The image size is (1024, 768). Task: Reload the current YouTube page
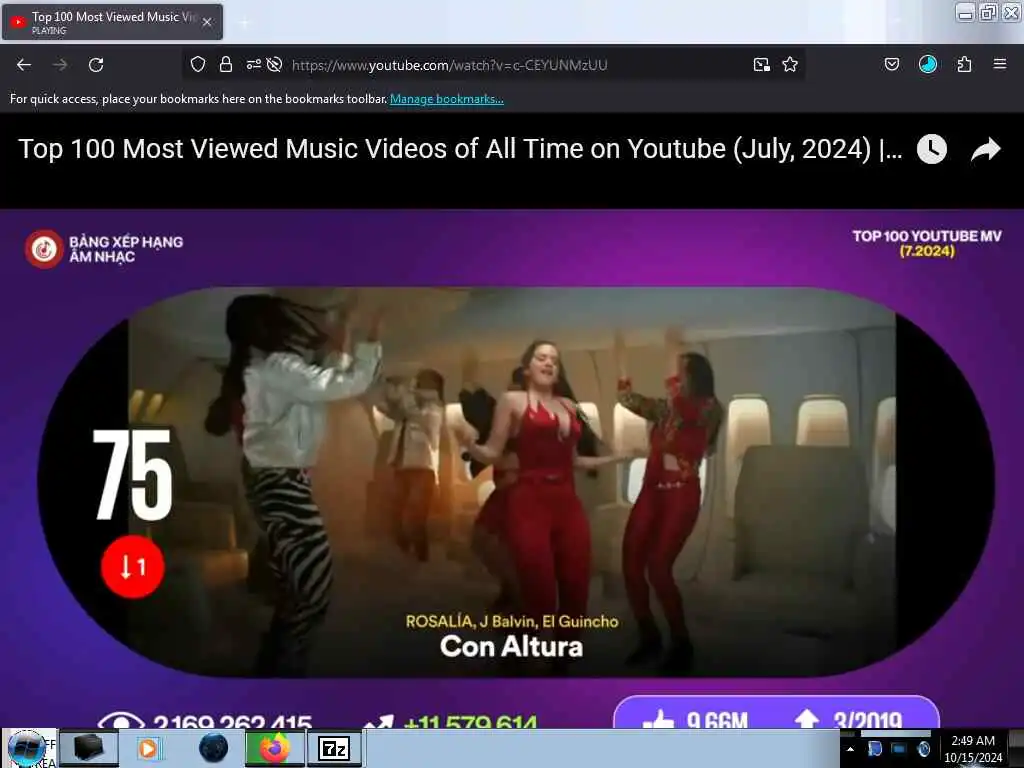pyautogui.click(x=96, y=65)
